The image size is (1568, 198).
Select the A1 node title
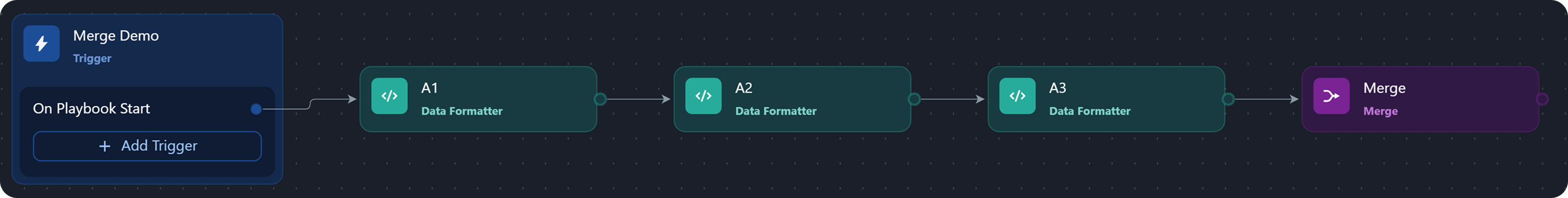(x=430, y=88)
